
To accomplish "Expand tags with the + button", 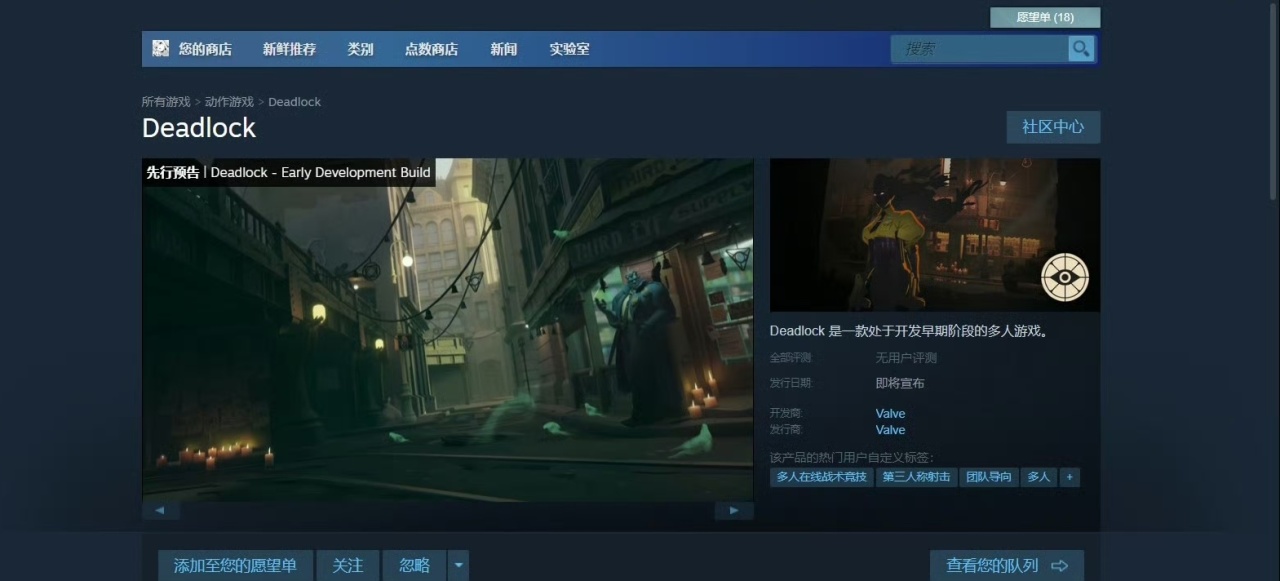I will point(1069,477).
